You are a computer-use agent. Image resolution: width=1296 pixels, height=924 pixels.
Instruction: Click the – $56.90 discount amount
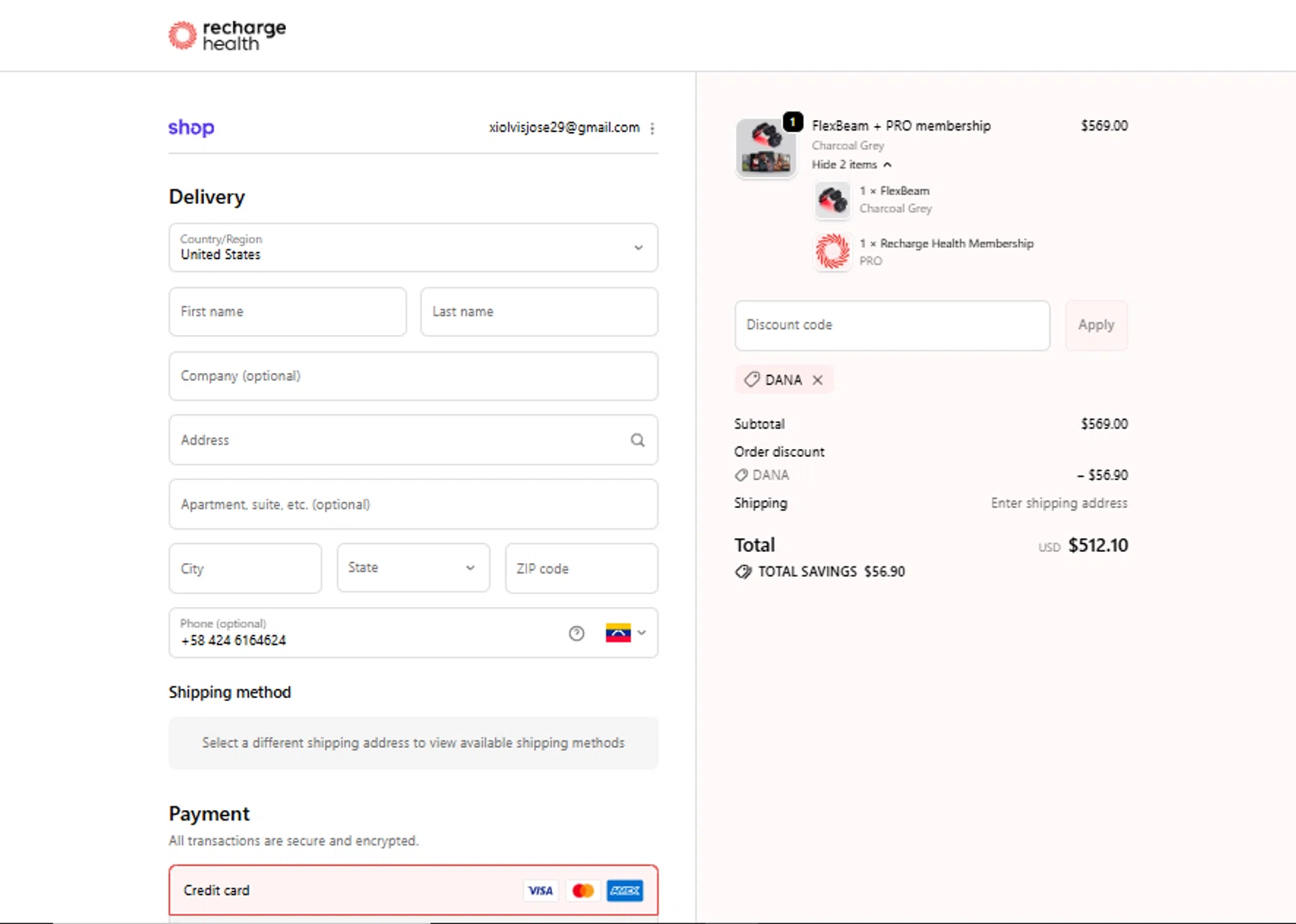coord(1102,475)
